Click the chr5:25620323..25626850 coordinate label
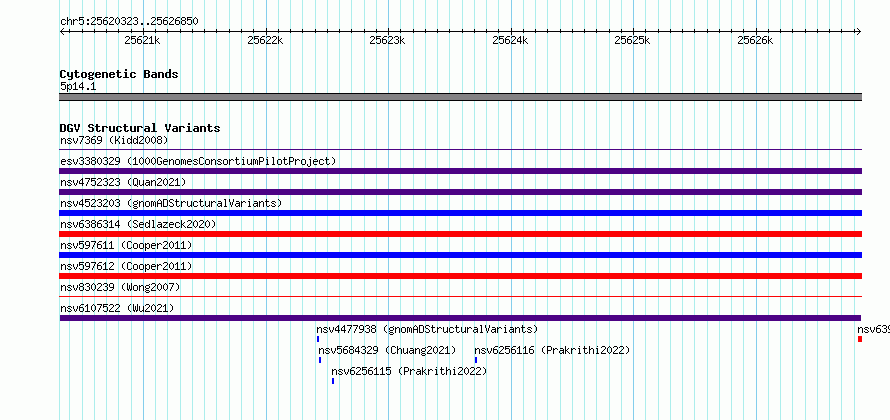The width and height of the screenshot is (890, 420). click(129, 22)
